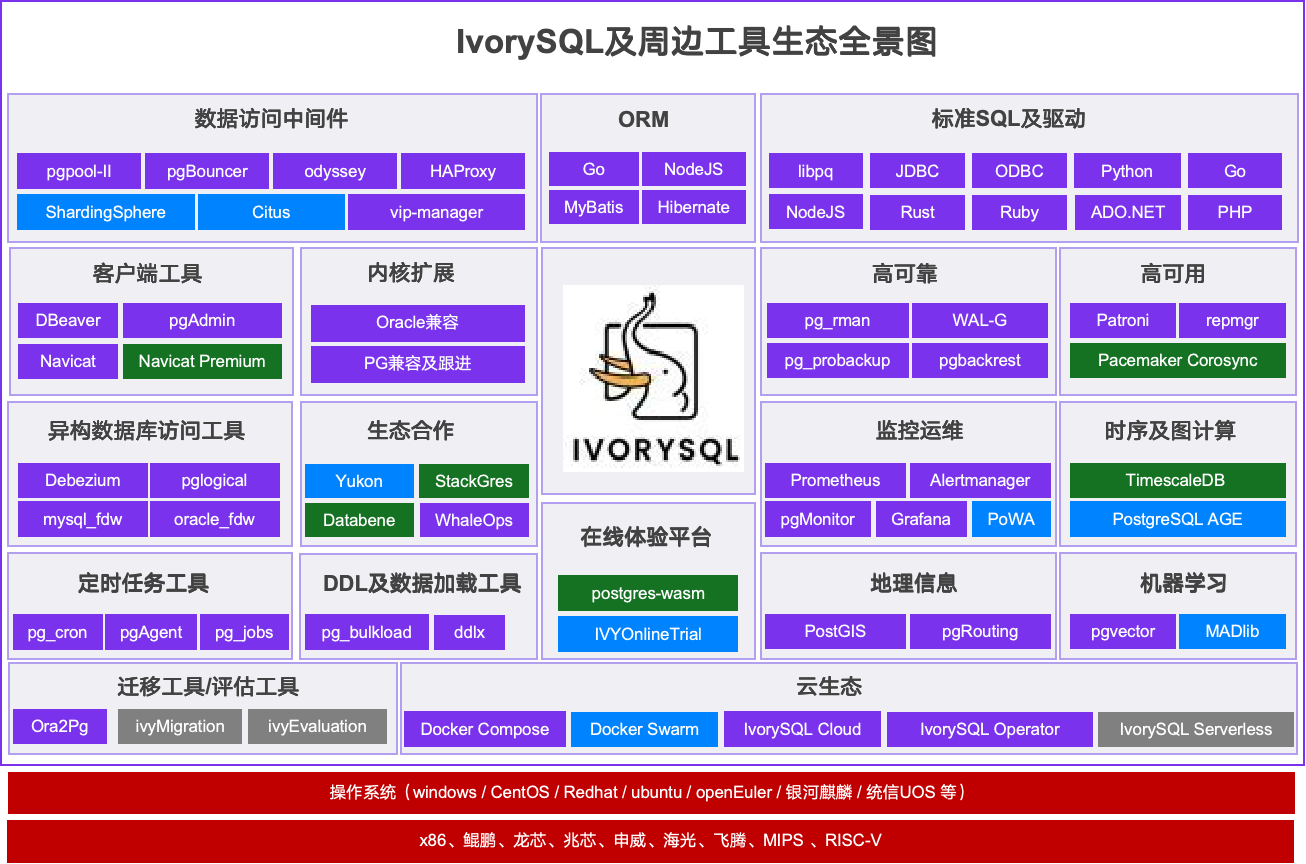Select TimescaleDB under 时序及图计算
The height and width of the screenshot is (864, 1306).
pyautogui.click(x=1177, y=480)
